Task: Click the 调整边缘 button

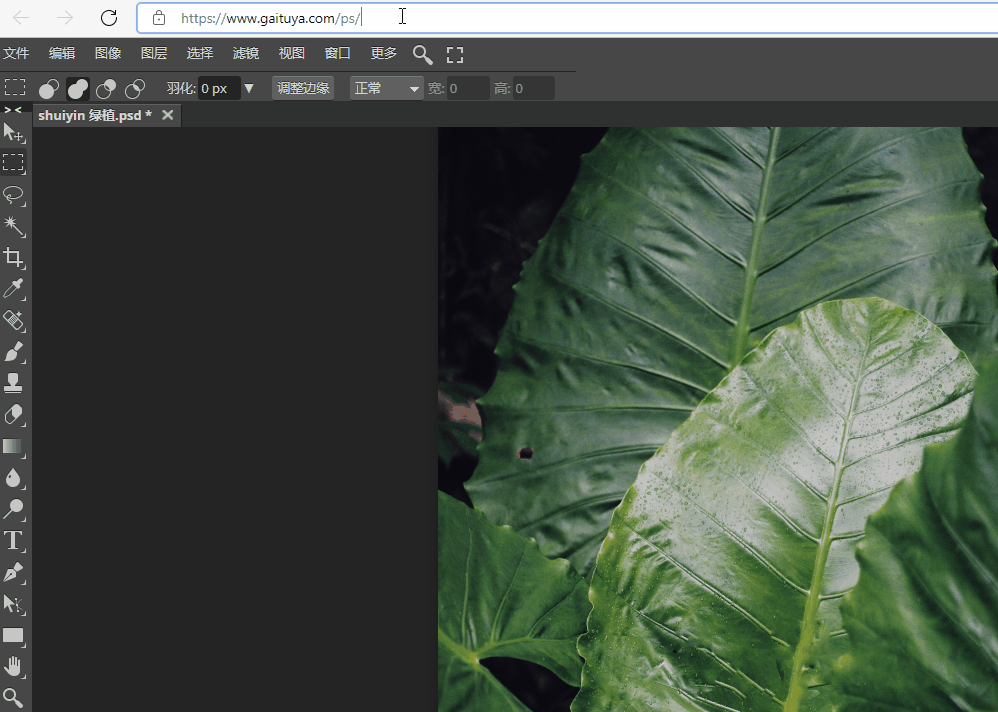Action: (303, 88)
